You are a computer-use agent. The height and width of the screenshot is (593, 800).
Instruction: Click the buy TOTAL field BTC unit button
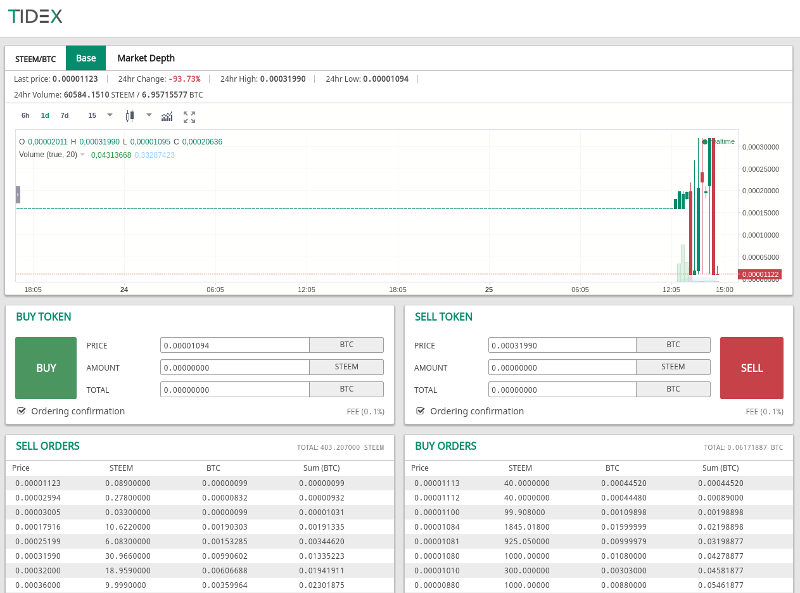tap(346, 389)
